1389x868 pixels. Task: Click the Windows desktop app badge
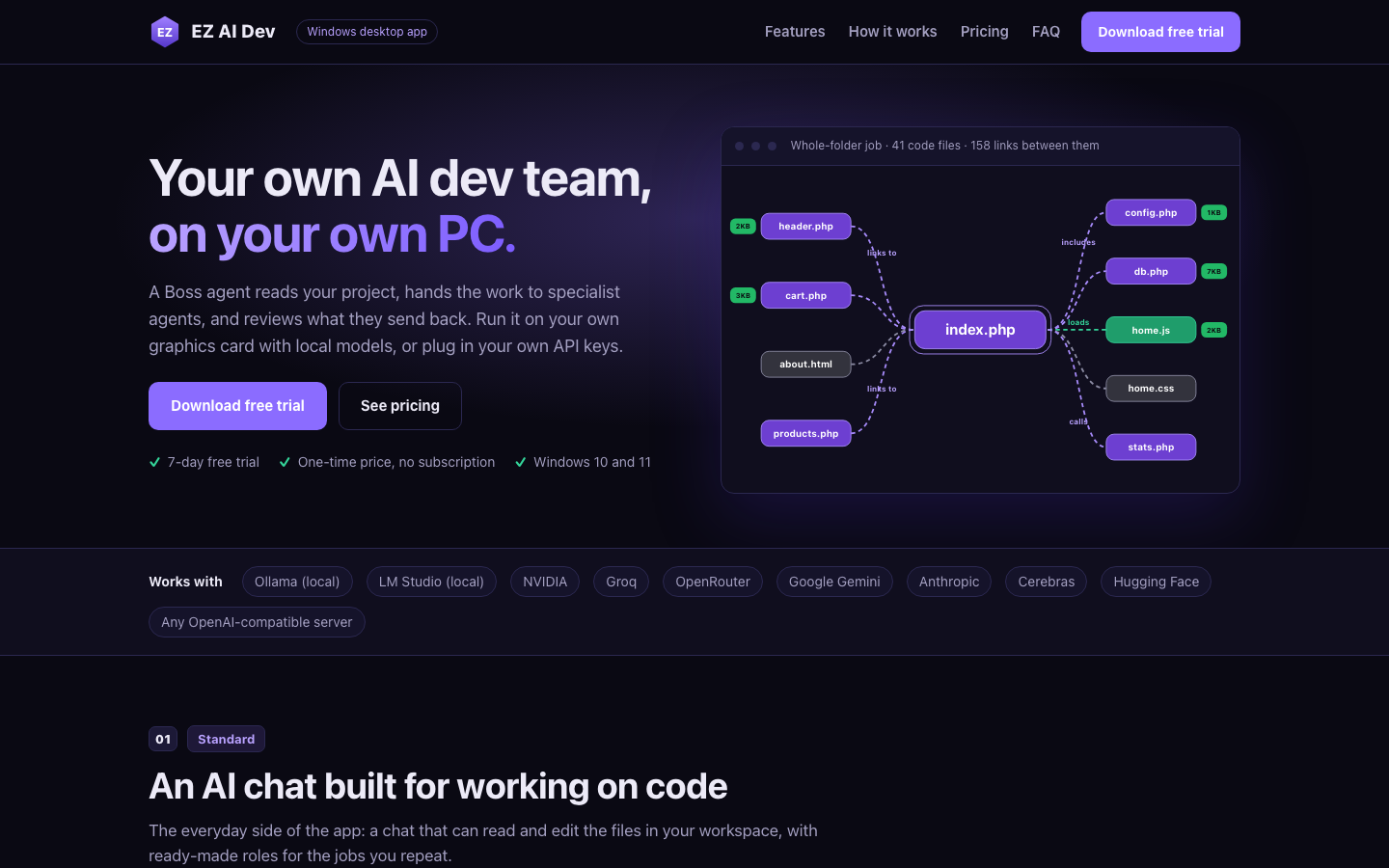367,32
